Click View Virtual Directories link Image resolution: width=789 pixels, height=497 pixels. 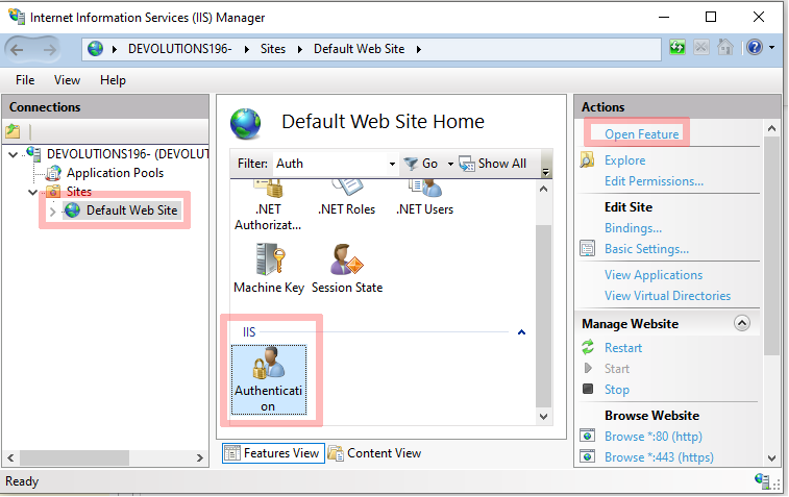pyautogui.click(x=668, y=296)
